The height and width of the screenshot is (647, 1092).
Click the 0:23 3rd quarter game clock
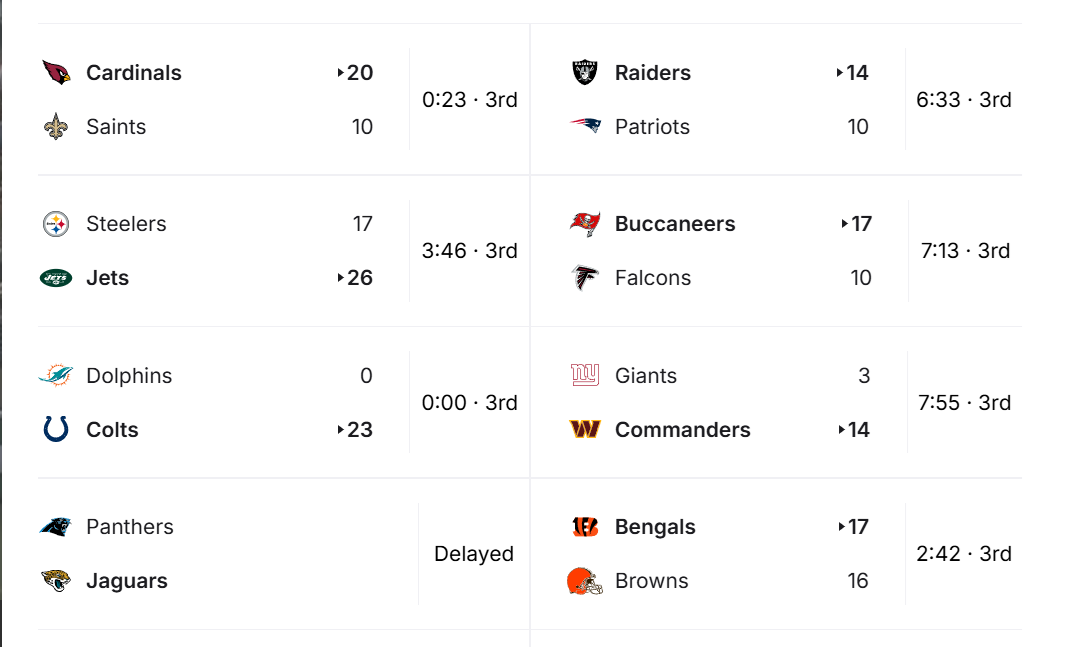(x=470, y=100)
